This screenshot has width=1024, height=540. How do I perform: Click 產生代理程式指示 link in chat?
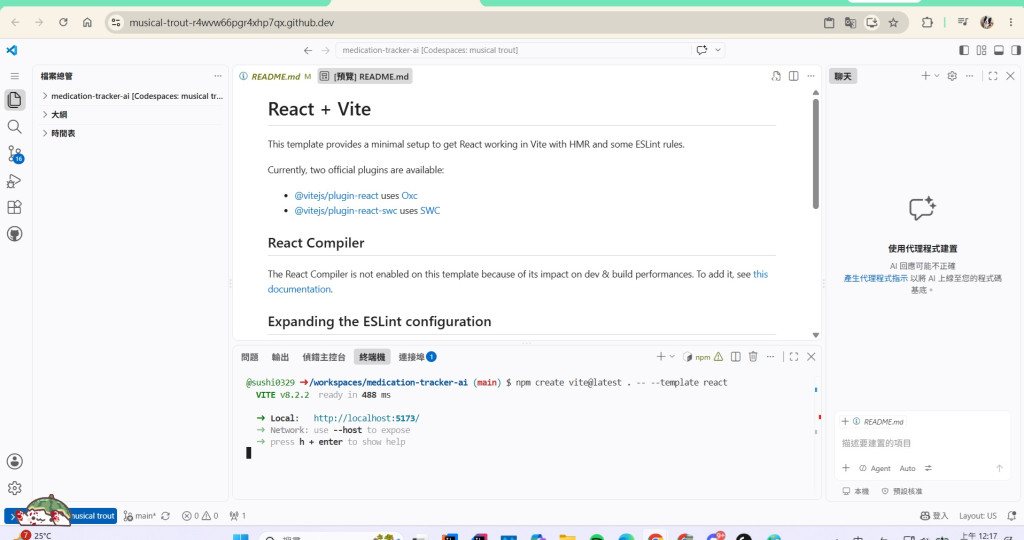pos(875,278)
